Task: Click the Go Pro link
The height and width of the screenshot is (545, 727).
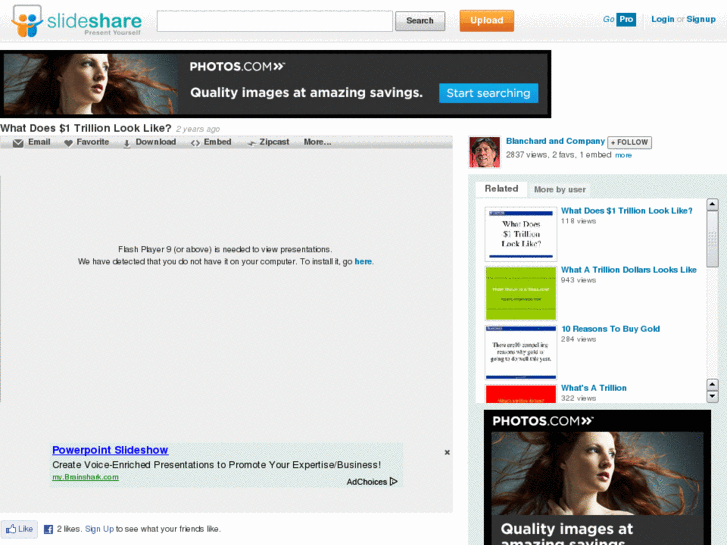Action: coord(619,19)
